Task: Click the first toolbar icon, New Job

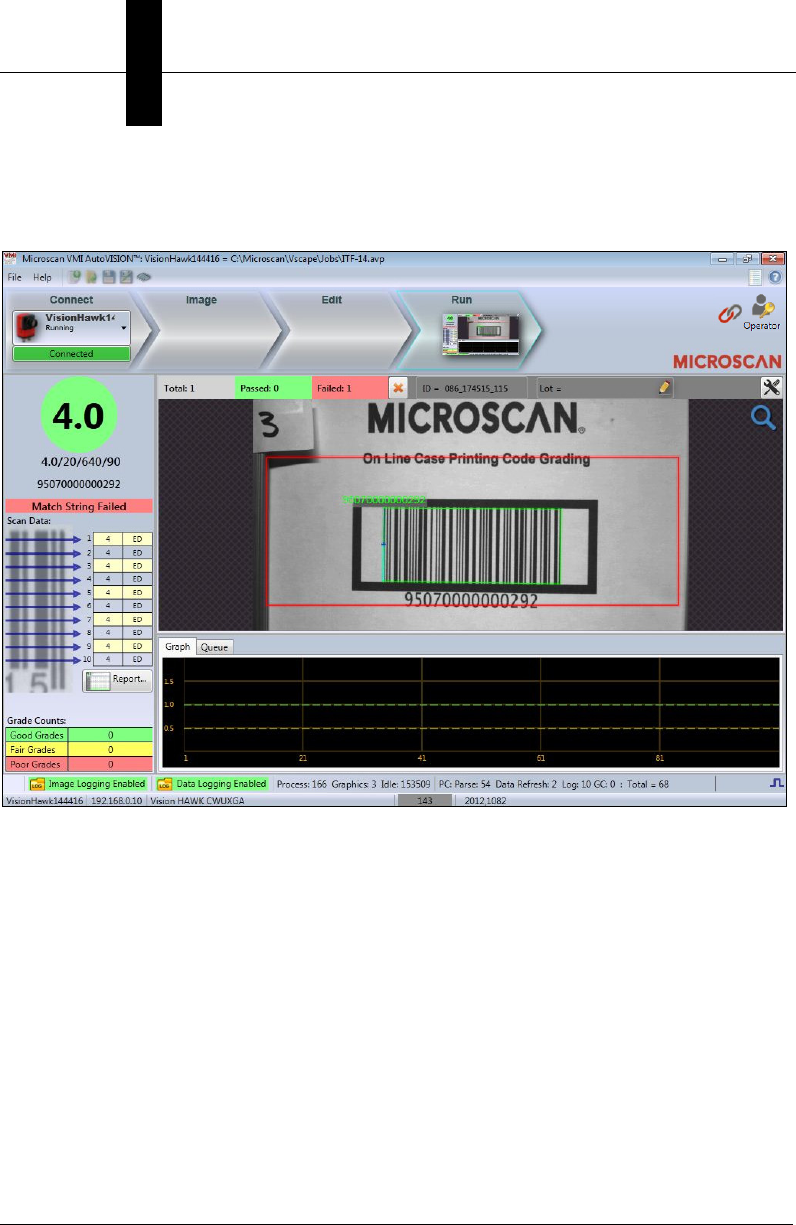Action: coord(73,277)
